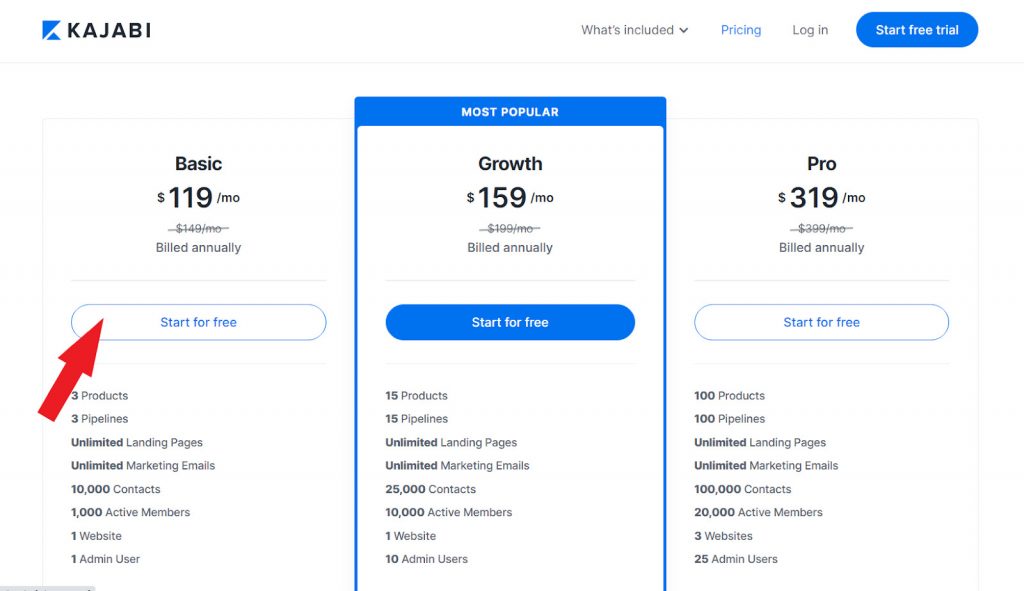Open the Pricing page link
Screen dimensions: 1024x591
point(741,30)
